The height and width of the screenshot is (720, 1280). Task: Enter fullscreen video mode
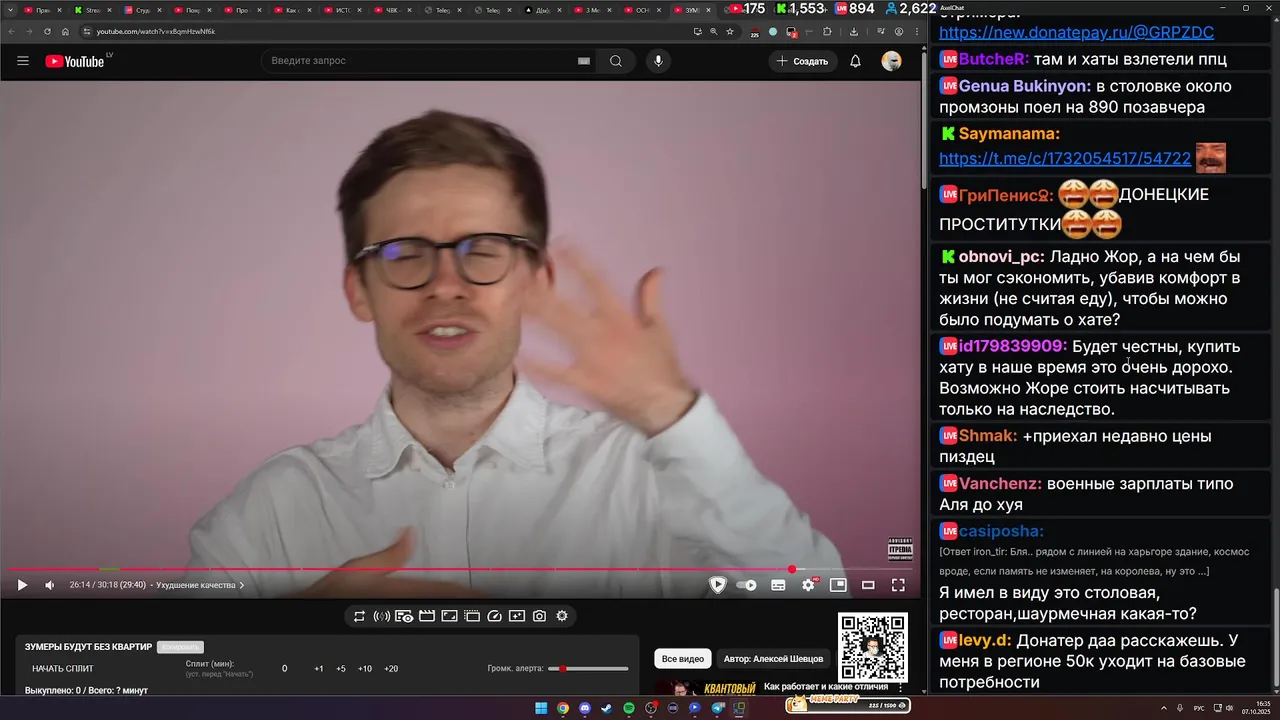898,585
